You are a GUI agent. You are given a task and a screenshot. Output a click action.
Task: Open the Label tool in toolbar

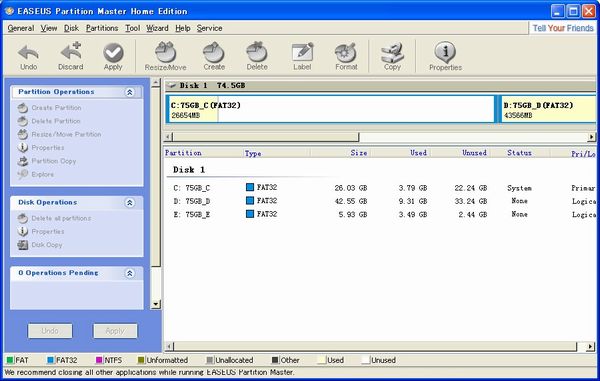(x=302, y=57)
